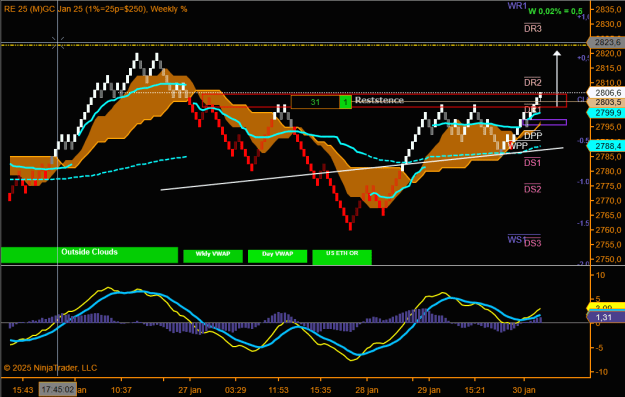
Task: Select the DS2 pivot label
Action: tap(533, 189)
